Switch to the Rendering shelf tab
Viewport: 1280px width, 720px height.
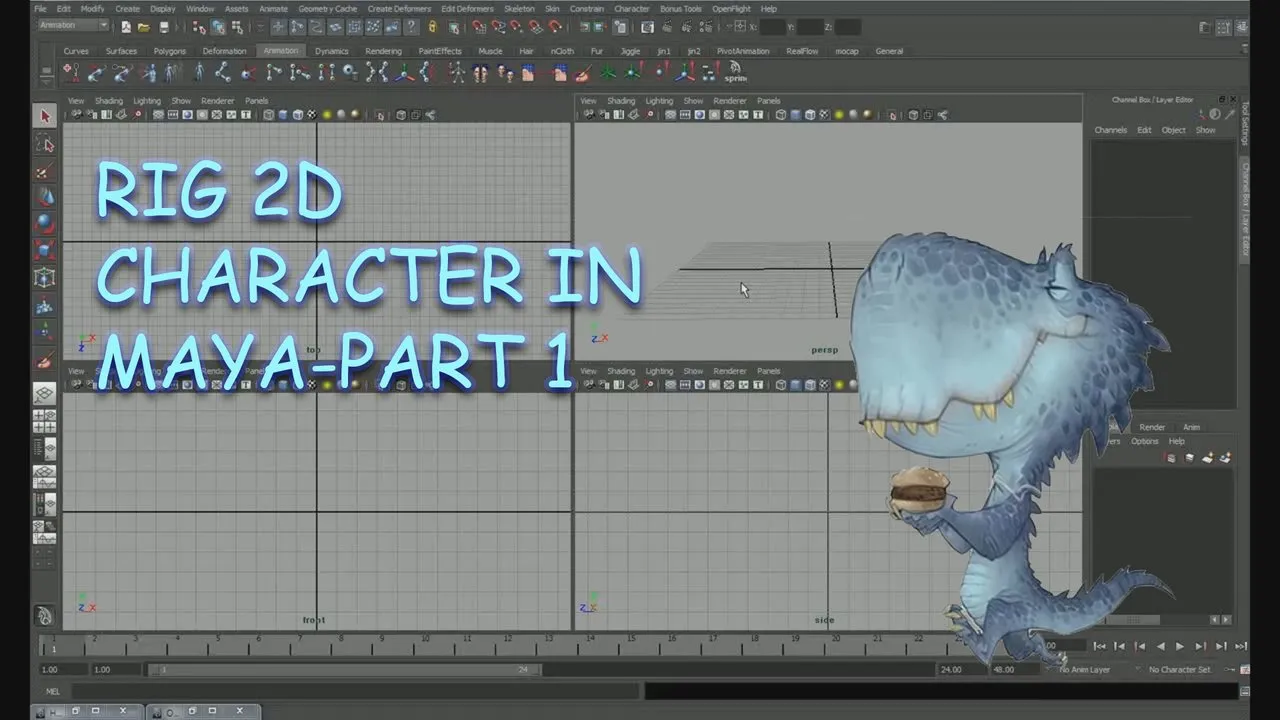tap(383, 51)
